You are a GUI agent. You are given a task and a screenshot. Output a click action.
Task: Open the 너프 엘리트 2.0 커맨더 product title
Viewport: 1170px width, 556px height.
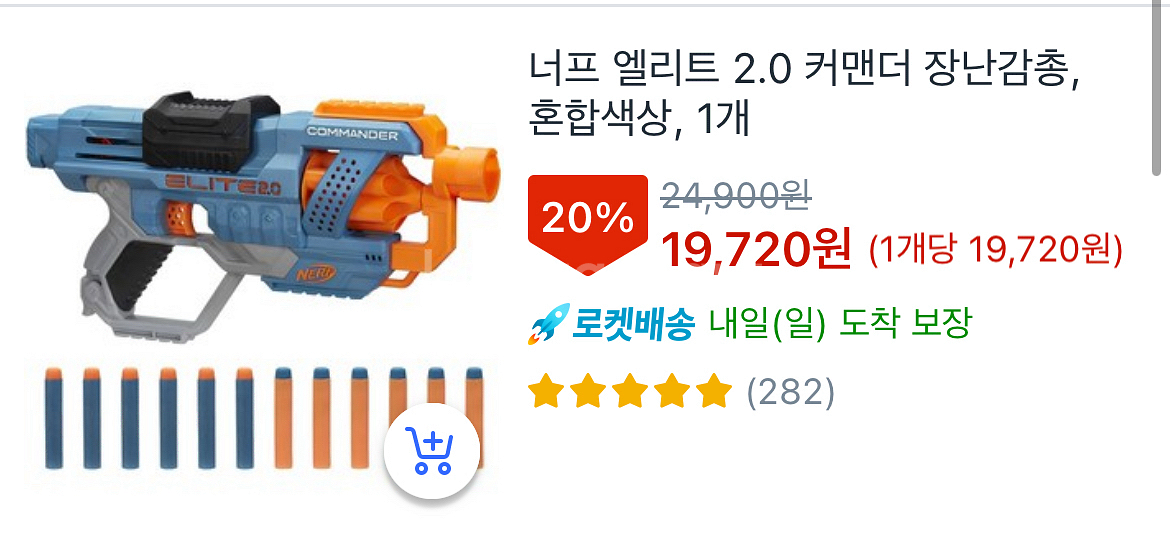pos(805,96)
